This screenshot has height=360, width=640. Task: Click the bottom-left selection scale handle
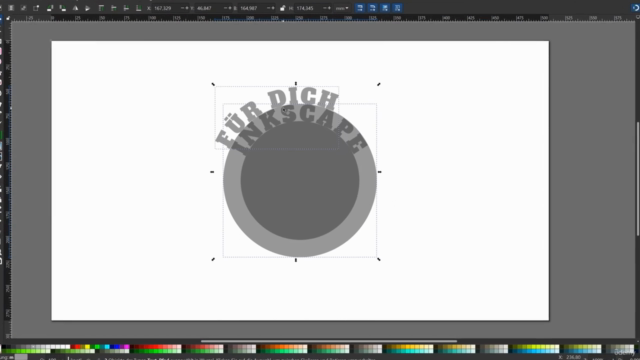213,259
